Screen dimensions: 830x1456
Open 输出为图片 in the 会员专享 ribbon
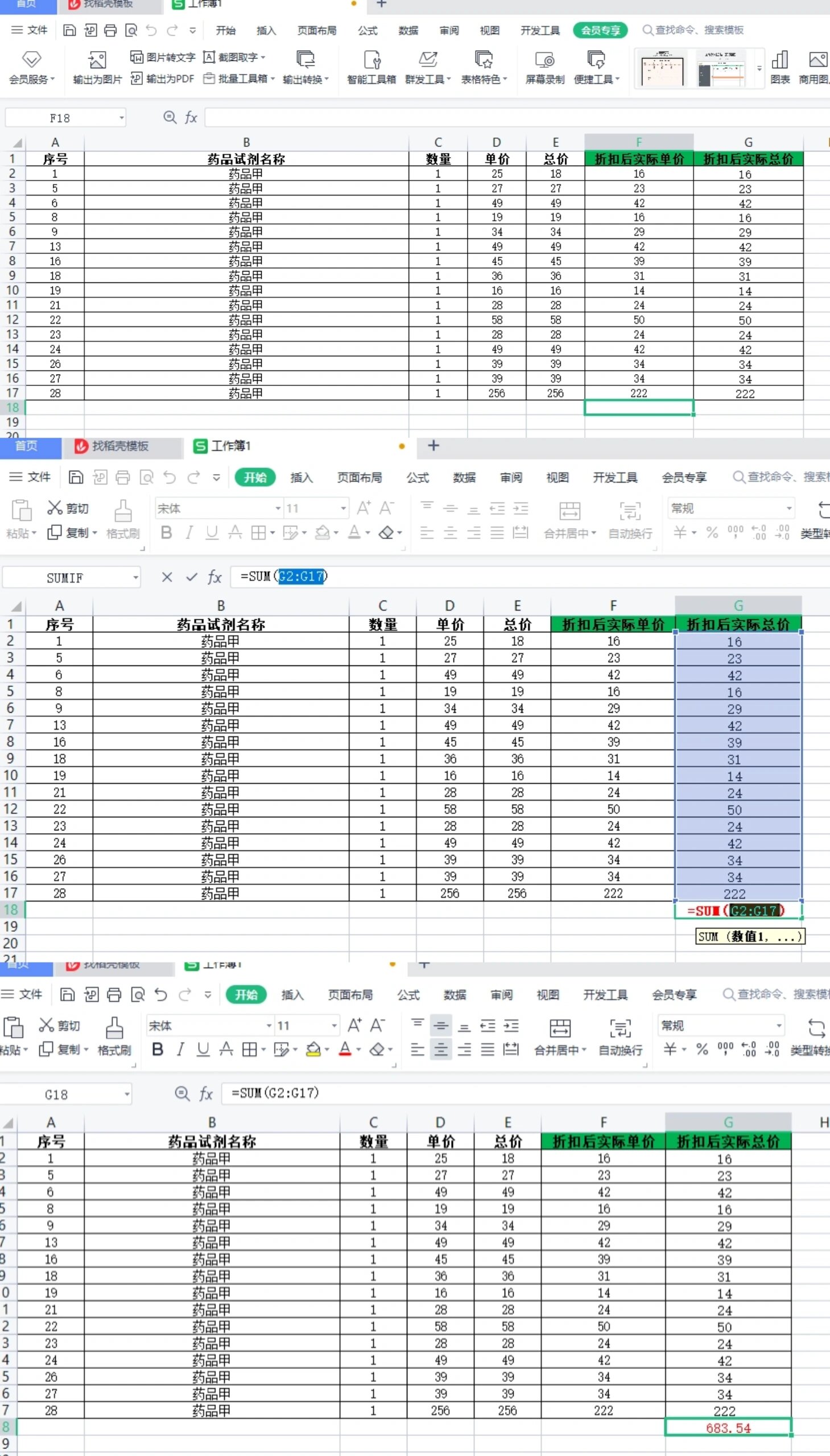[x=97, y=67]
